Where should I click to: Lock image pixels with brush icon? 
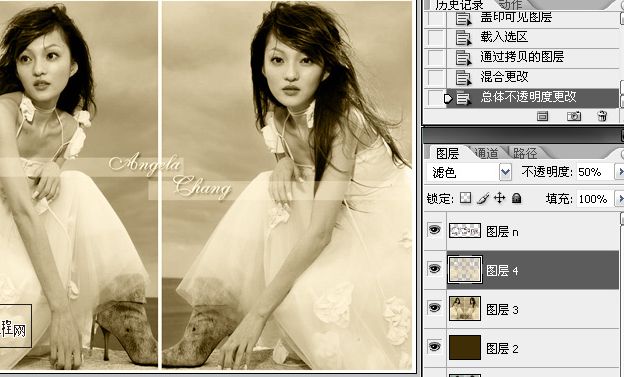point(483,198)
